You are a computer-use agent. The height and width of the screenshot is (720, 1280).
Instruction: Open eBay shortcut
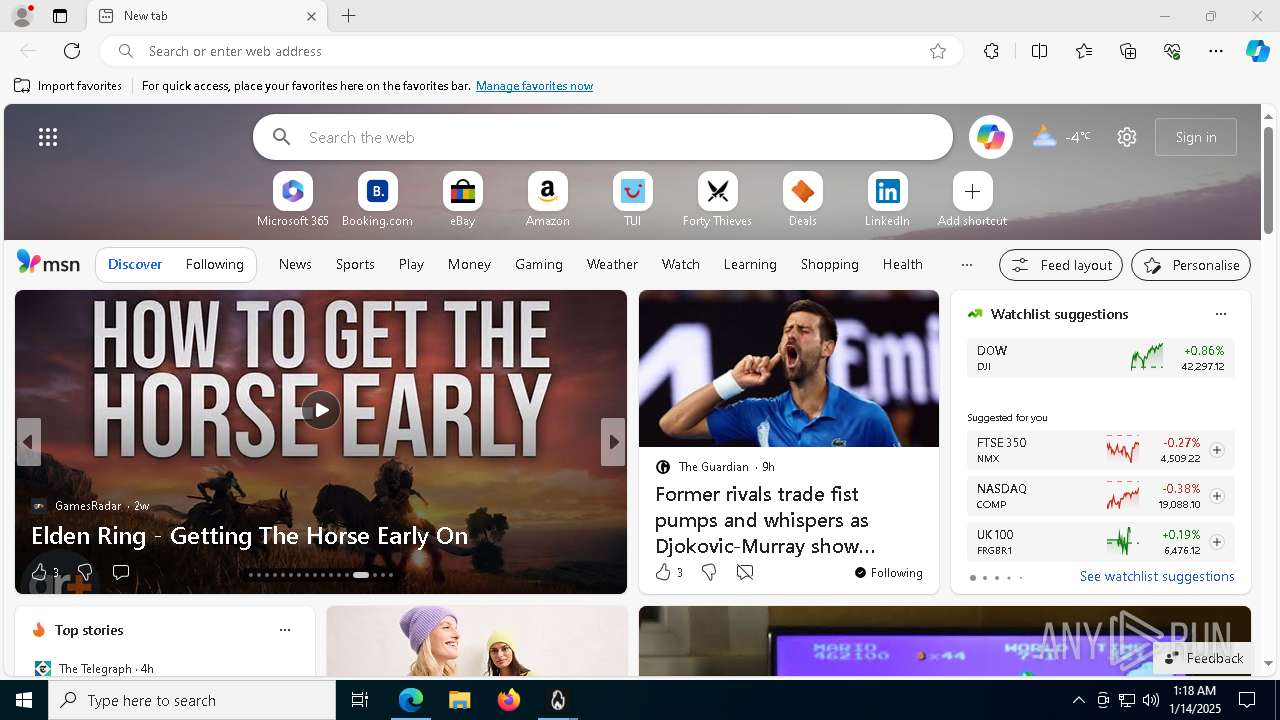(462, 199)
